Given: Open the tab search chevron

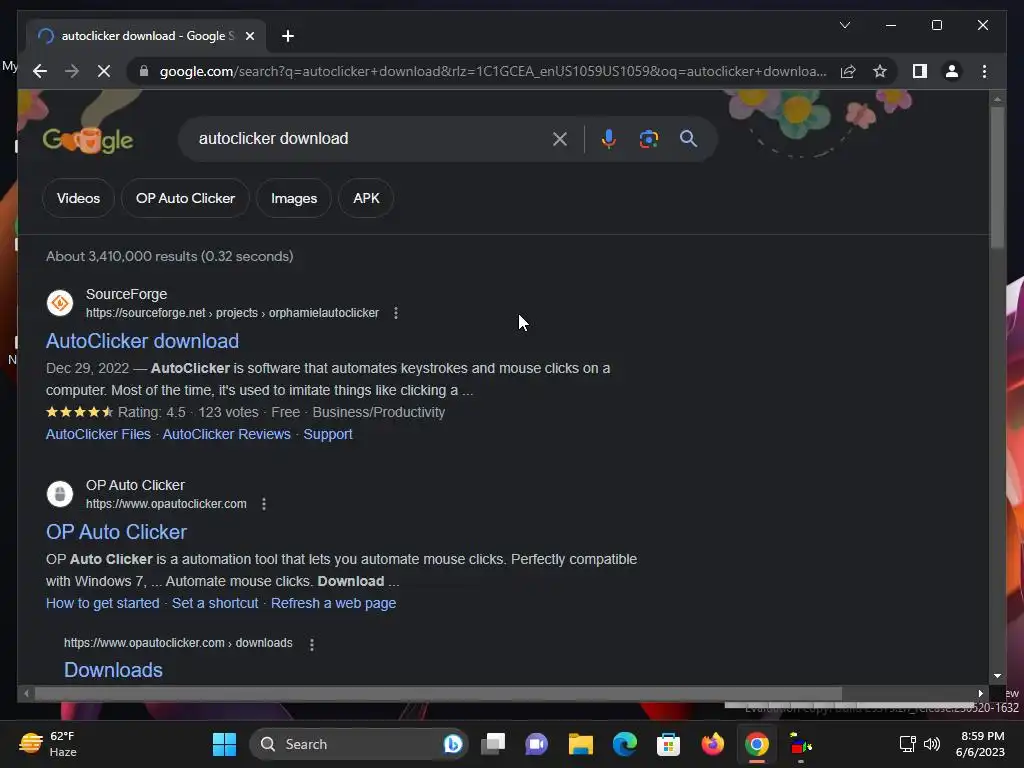Looking at the screenshot, I should (x=844, y=25).
